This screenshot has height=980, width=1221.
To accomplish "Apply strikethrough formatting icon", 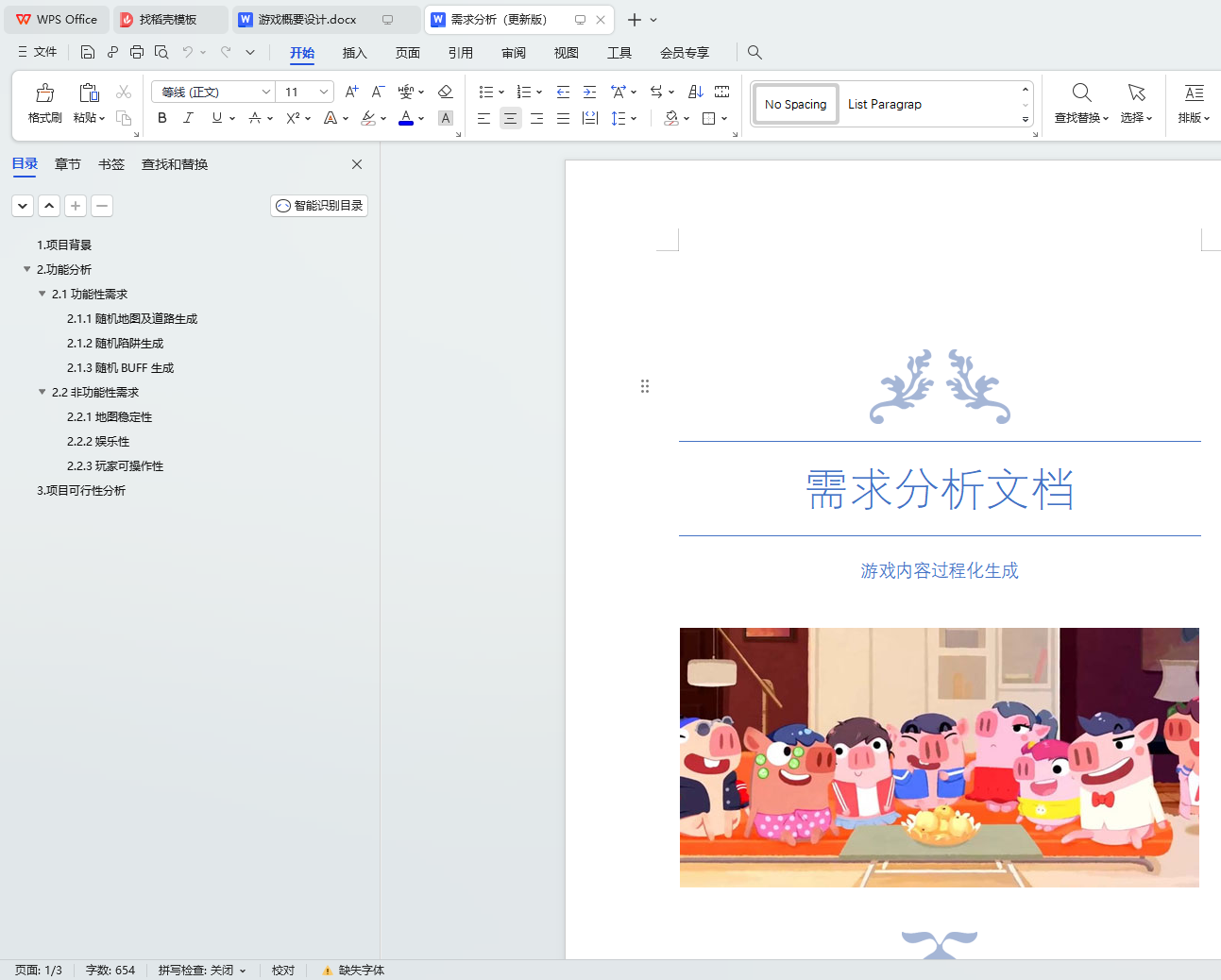I will (x=255, y=118).
